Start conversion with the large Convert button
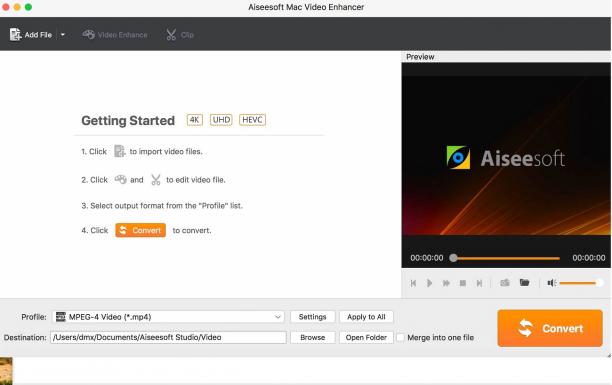The width and height of the screenshot is (612, 385). pyautogui.click(x=550, y=328)
